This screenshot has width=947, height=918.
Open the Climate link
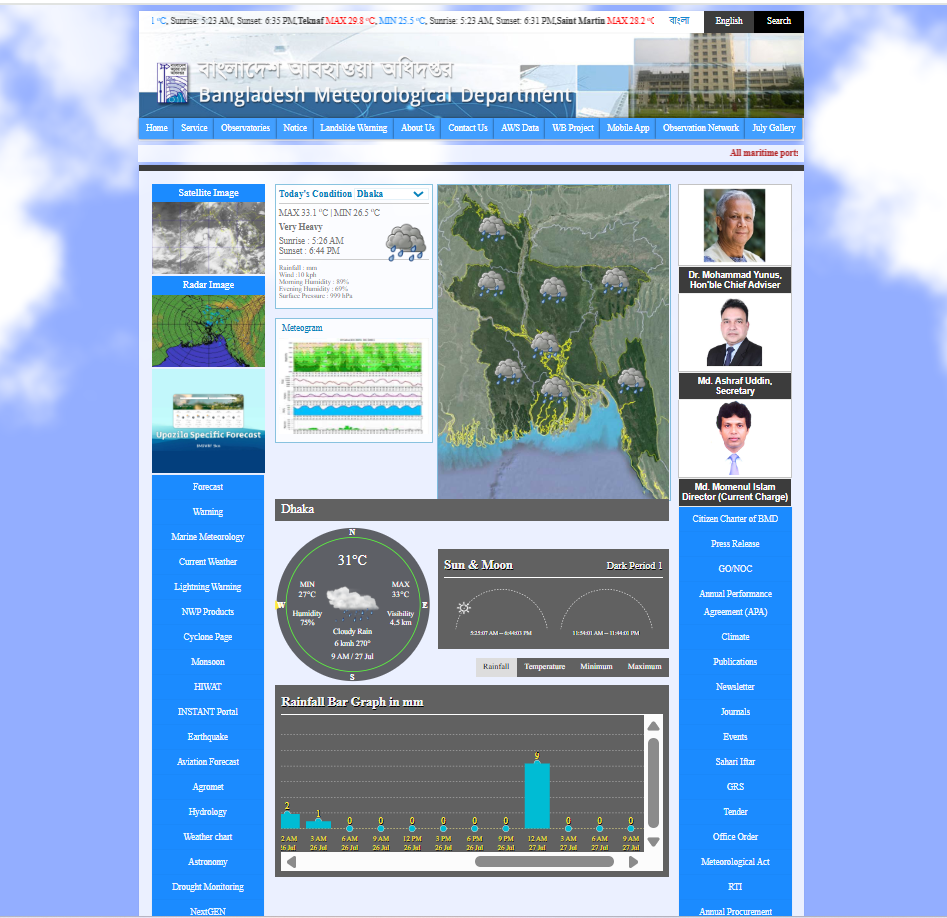(735, 637)
